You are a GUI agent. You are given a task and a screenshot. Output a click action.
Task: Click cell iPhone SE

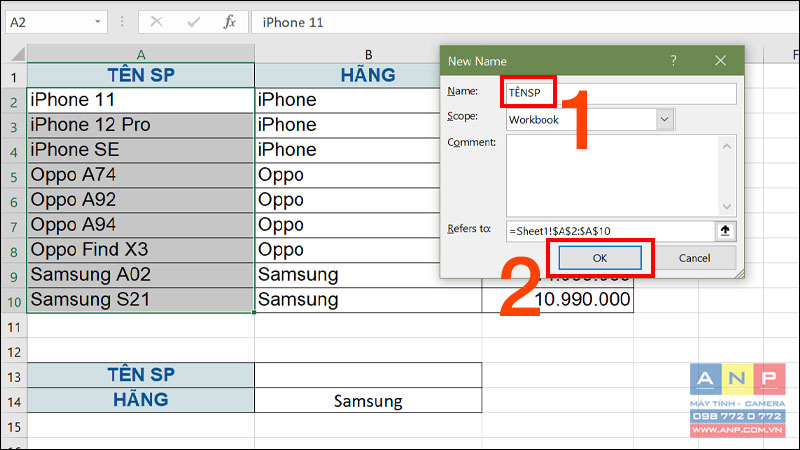click(141, 150)
